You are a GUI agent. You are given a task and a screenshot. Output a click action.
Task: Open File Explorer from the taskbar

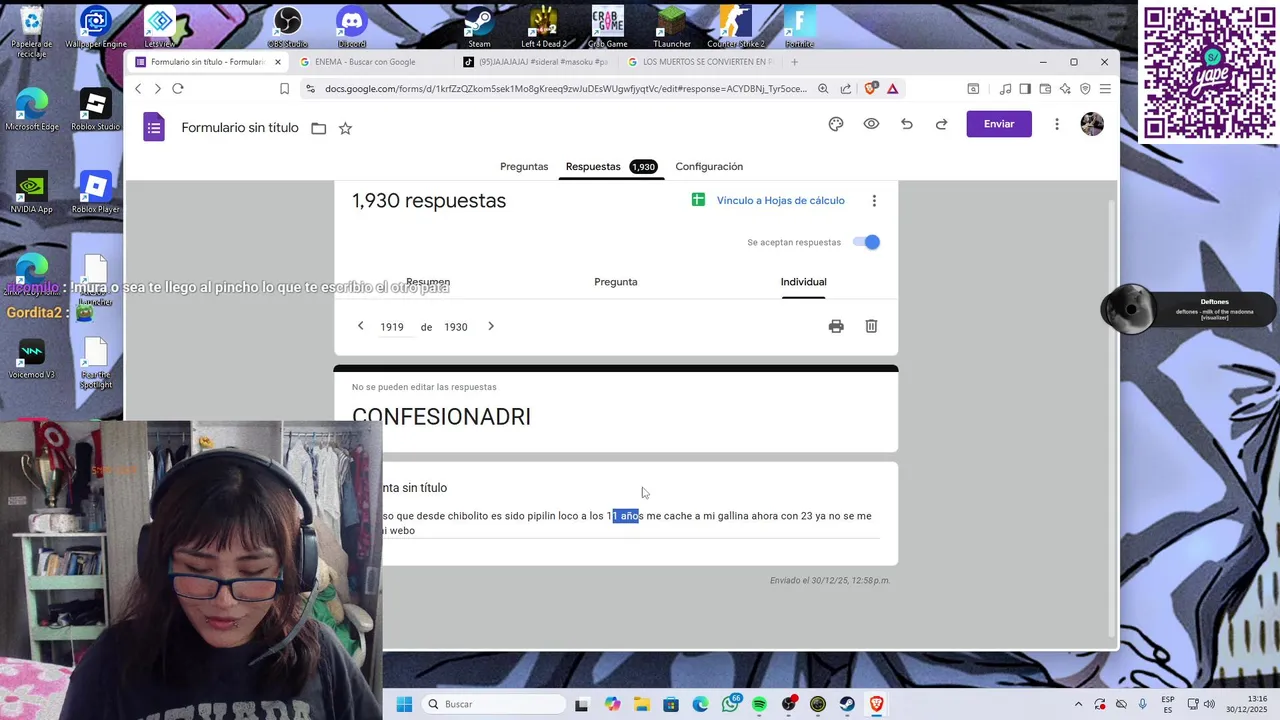pyautogui.click(x=642, y=704)
